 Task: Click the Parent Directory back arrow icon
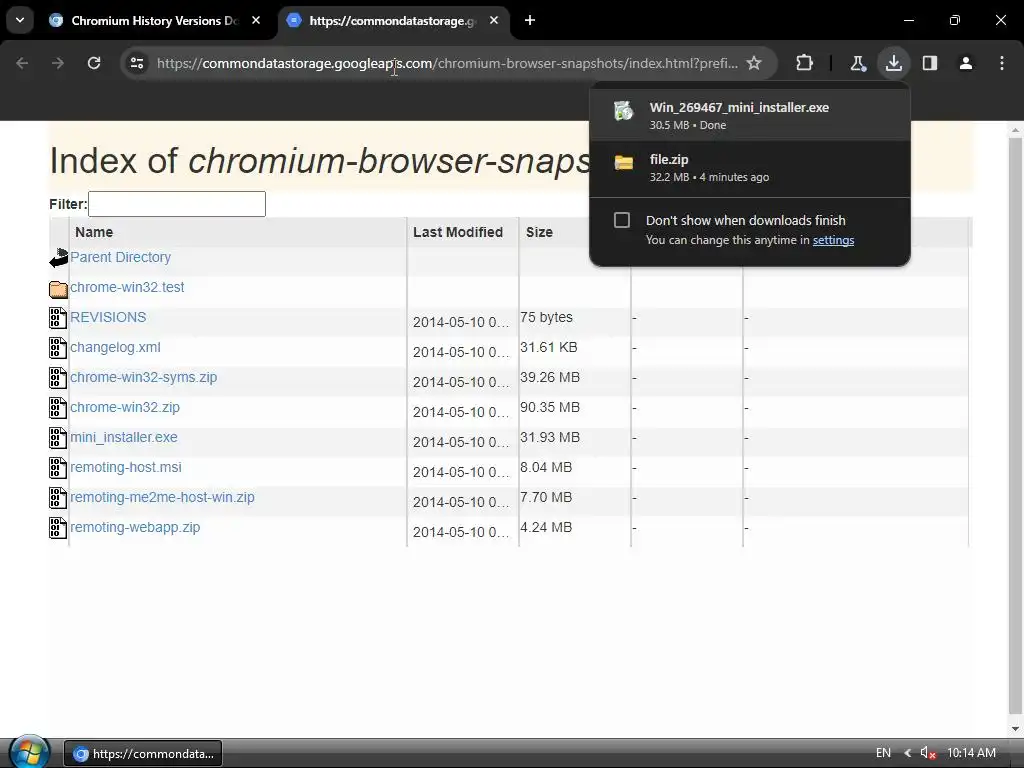coord(59,258)
